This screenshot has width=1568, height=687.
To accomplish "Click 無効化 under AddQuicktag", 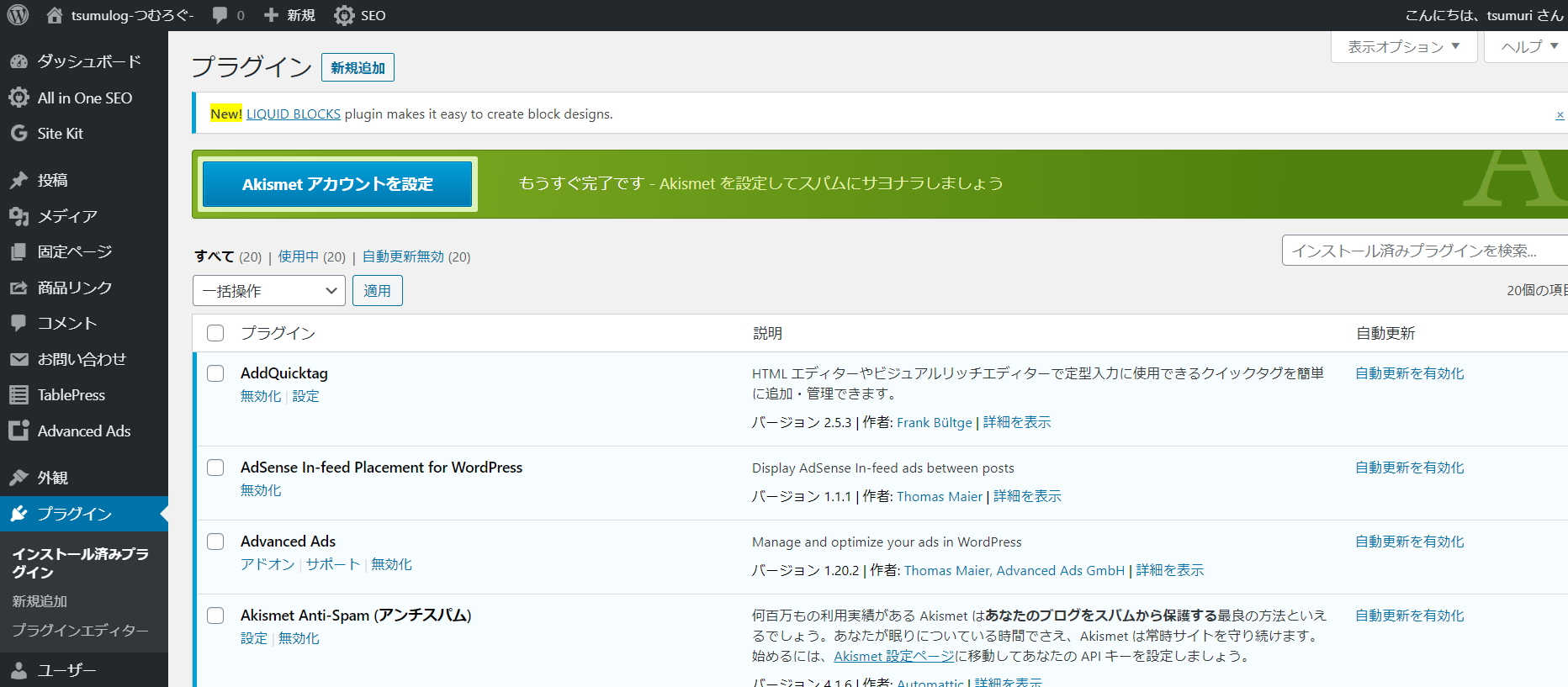I will [x=261, y=396].
